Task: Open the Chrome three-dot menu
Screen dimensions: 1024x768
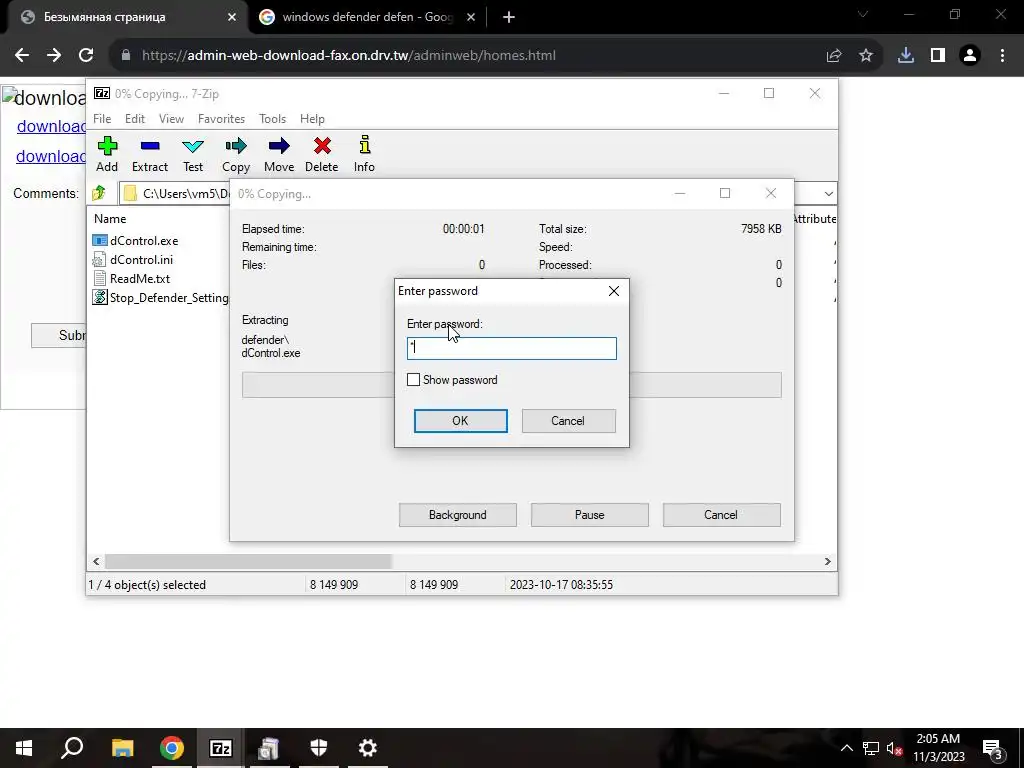Action: click(1002, 56)
